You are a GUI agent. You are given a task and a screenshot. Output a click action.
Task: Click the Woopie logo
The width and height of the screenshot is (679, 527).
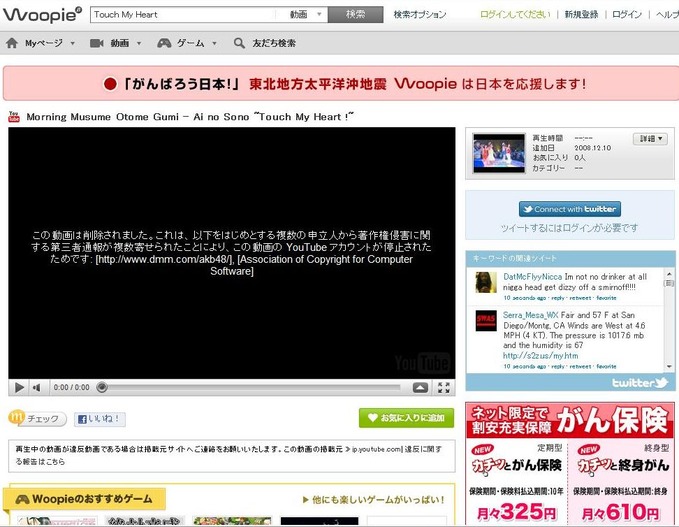point(42,14)
